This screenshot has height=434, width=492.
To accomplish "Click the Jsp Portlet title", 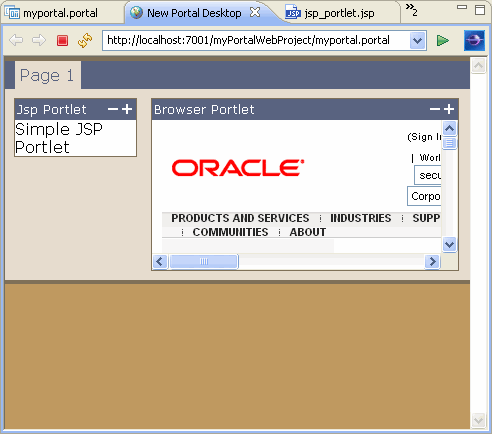I will pyautogui.click(x=51, y=110).
